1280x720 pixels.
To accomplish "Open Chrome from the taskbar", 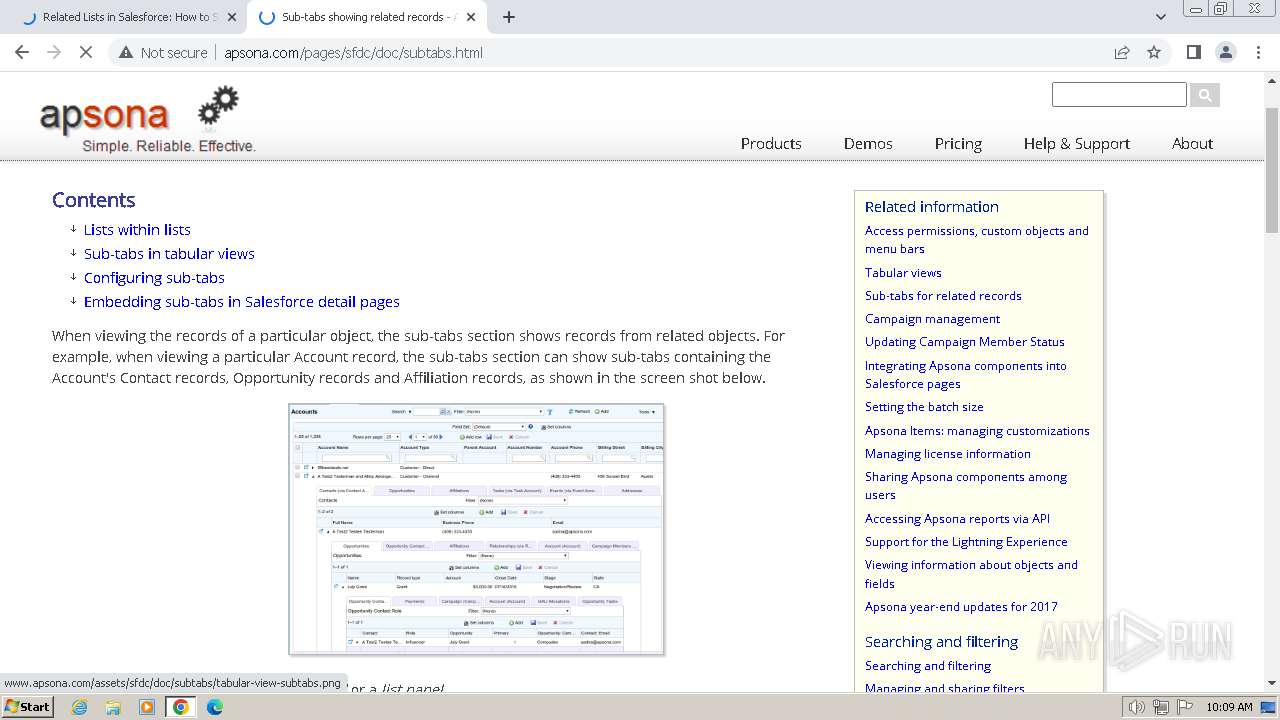I will [181, 707].
